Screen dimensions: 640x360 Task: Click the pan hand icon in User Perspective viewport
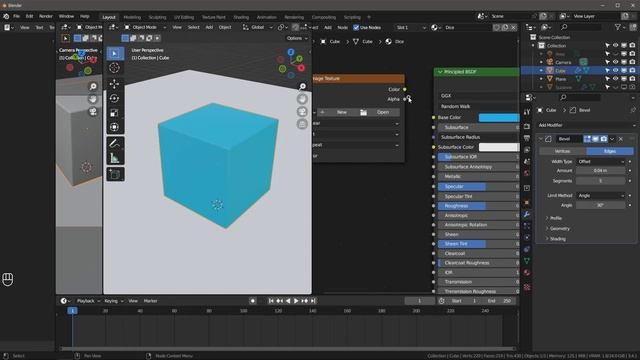[302, 99]
